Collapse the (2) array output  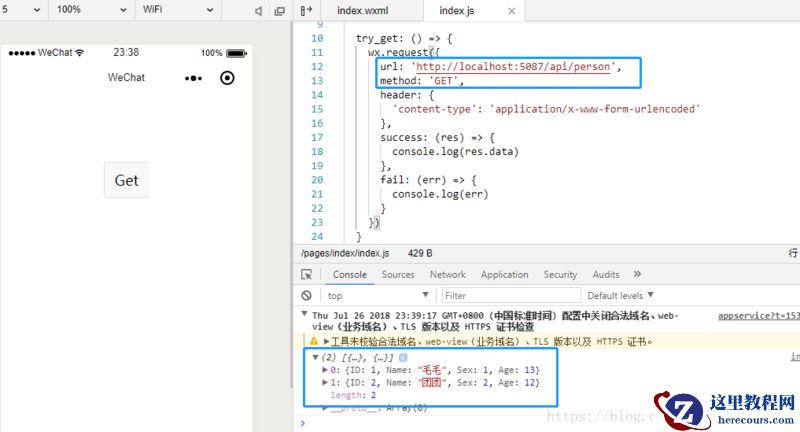click(315, 357)
